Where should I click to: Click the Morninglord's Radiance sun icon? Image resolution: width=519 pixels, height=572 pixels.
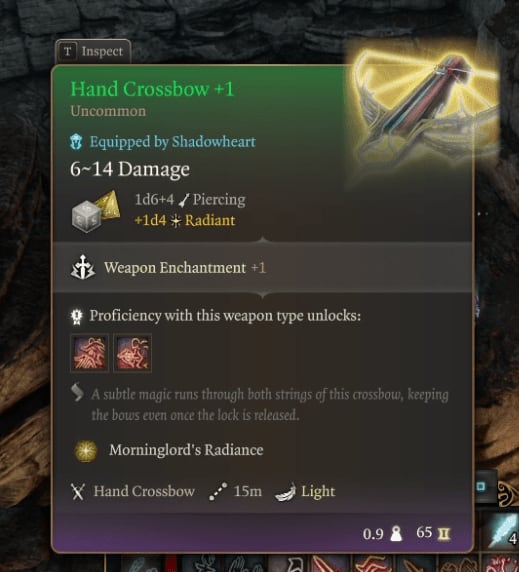click(86, 451)
